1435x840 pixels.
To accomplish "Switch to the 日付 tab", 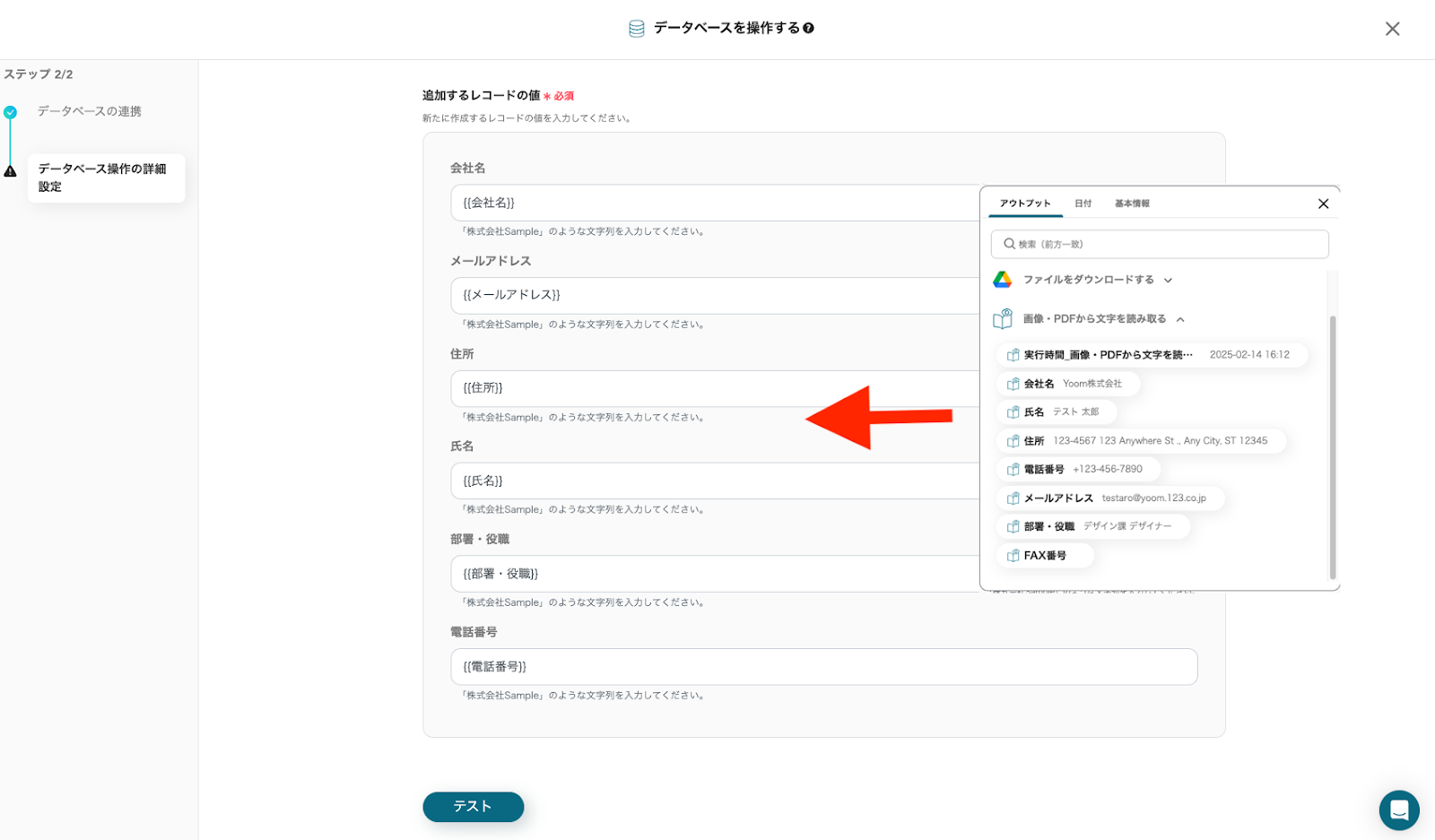I will tap(1083, 204).
